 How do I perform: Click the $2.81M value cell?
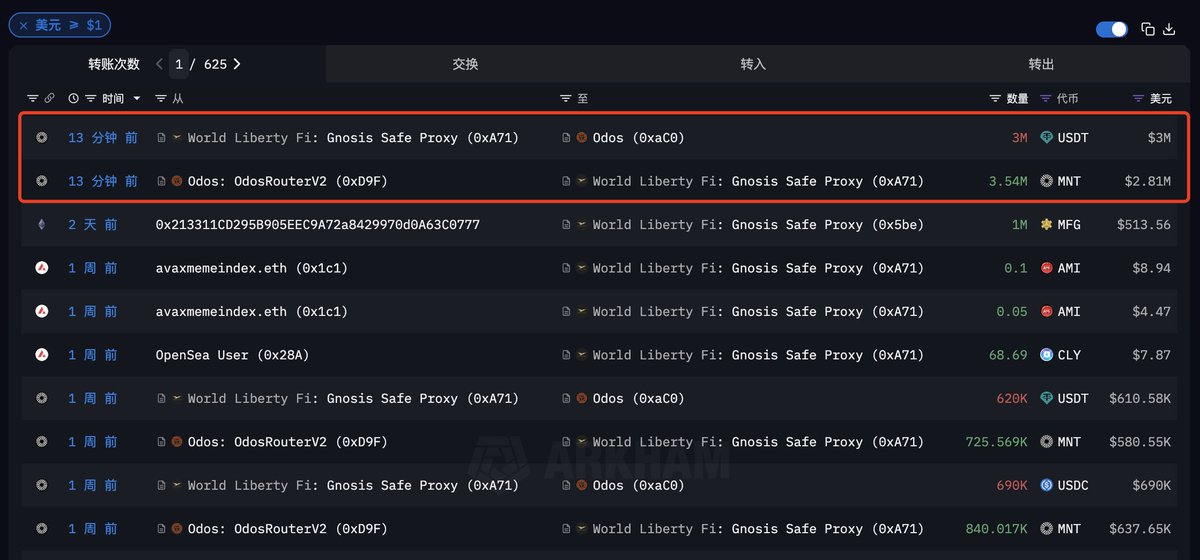point(1147,181)
